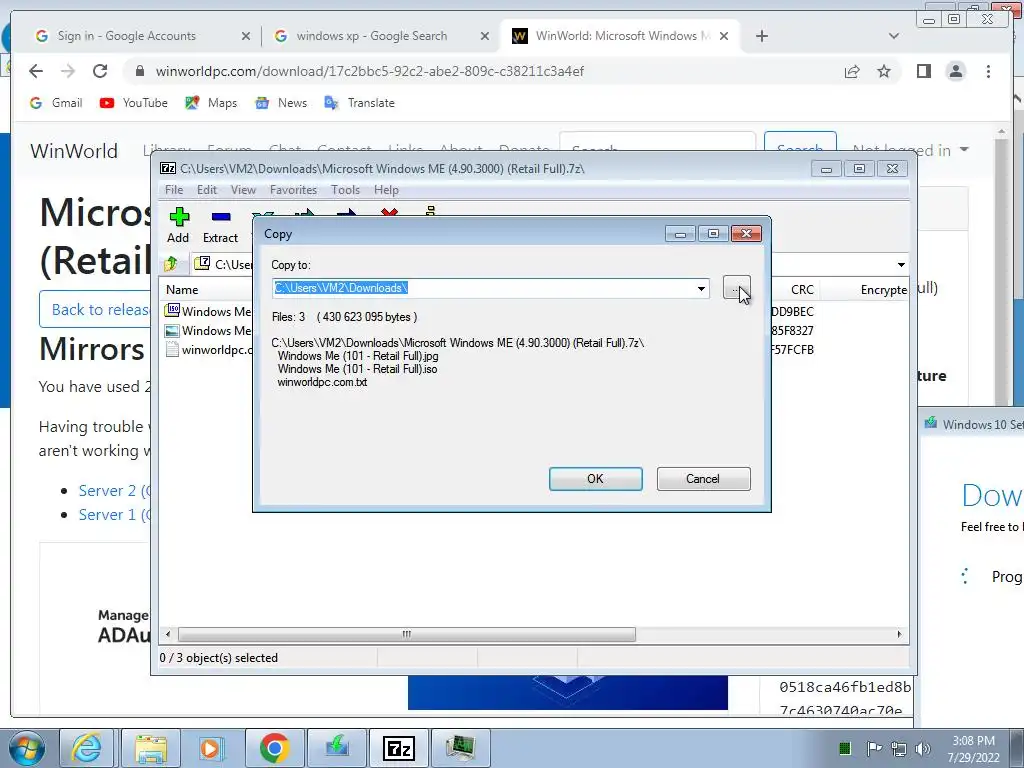Screen dimensions: 1024x768
Task: Open Server 1 mirror link
Action: (x=114, y=515)
